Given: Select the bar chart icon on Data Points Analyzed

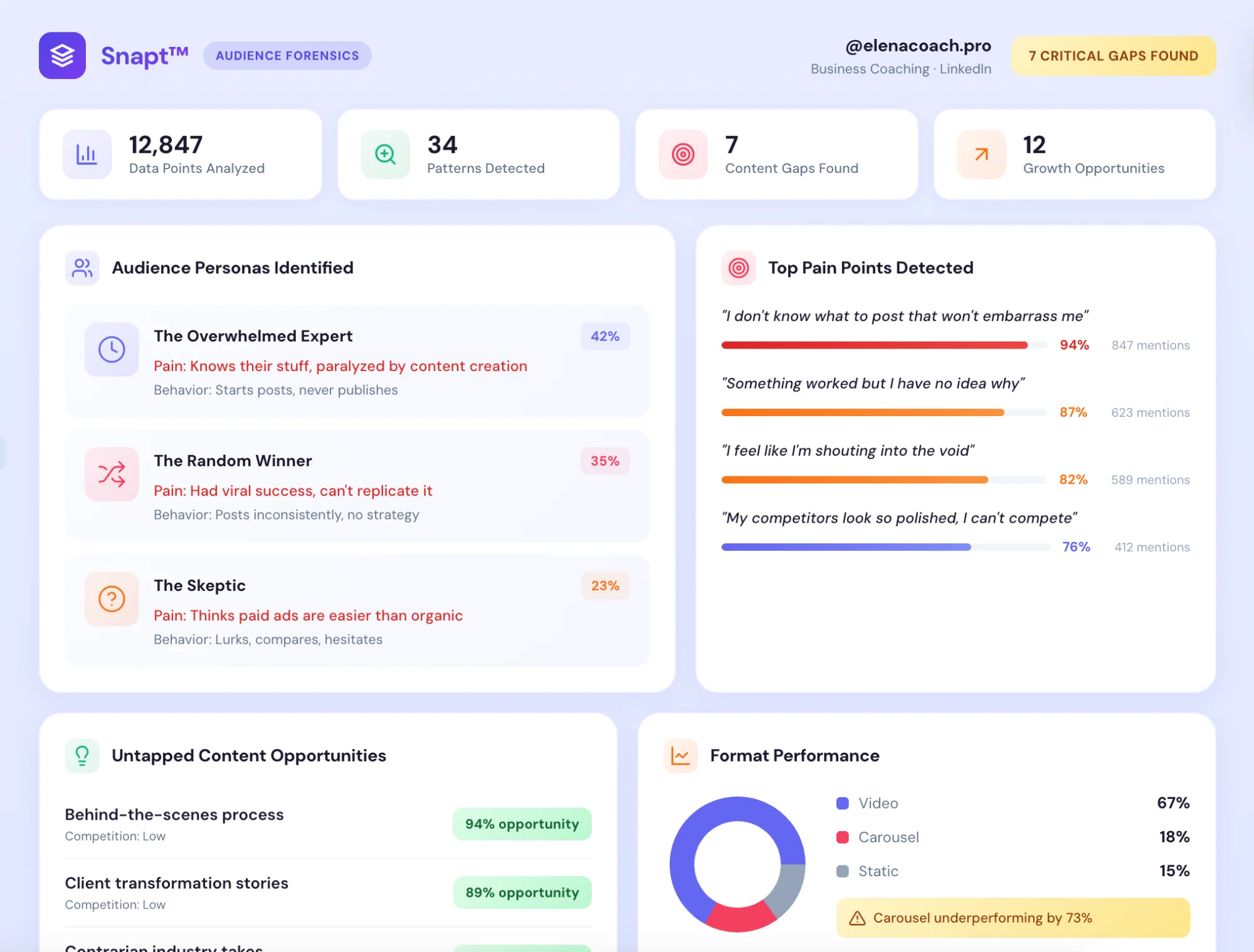Looking at the screenshot, I should pyautogui.click(x=87, y=154).
